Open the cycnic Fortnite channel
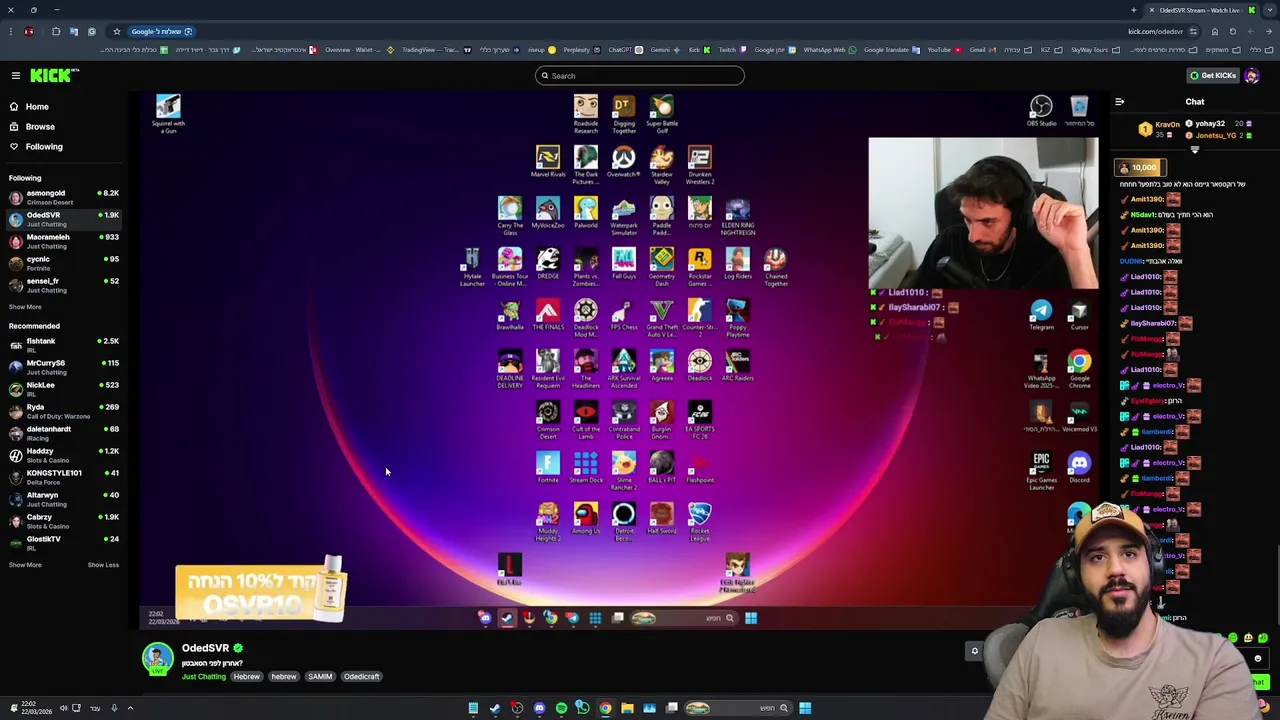Viewport: 1280px width, 720px height. [64, 263]
